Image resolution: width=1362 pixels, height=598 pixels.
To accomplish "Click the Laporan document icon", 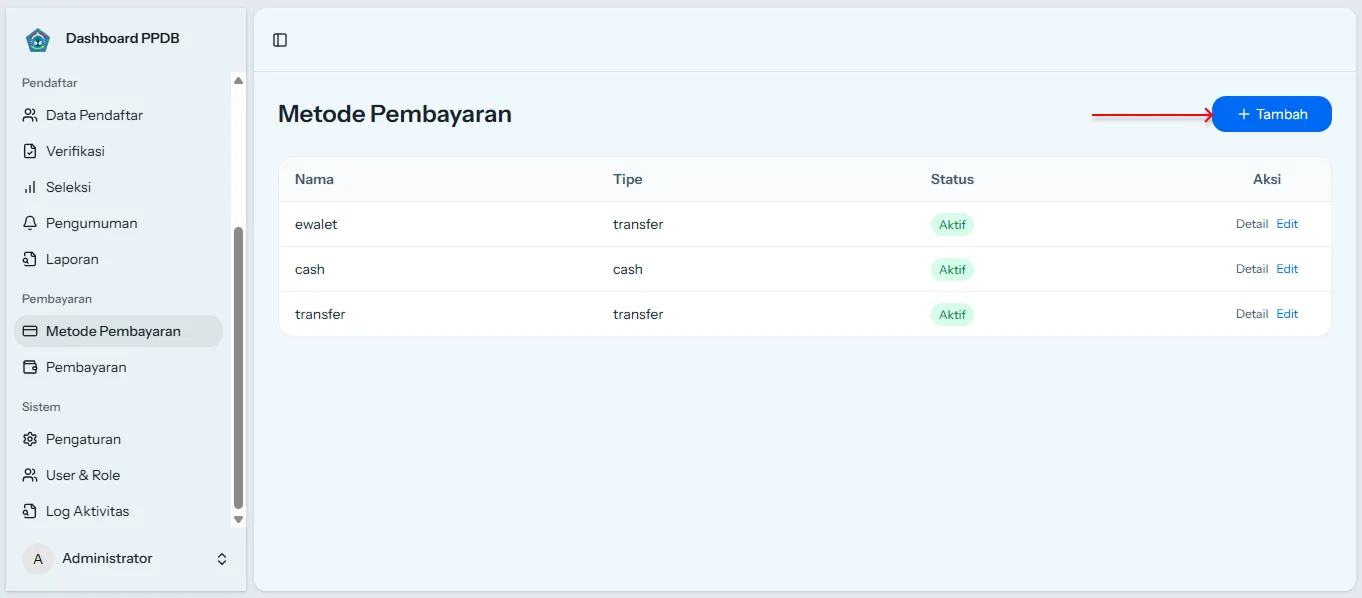I will pos(30,259).
